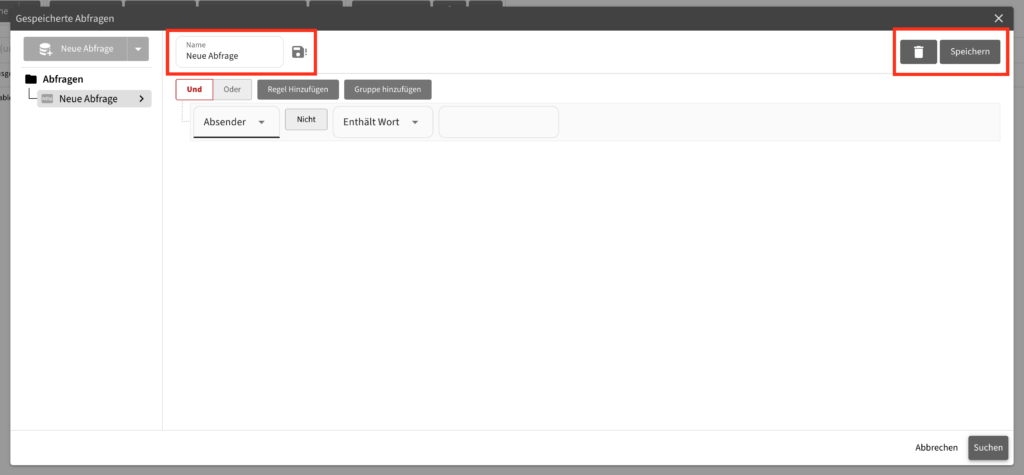The image size is (1024, 475).
Task: Expand the chevron on the Neue Abfrage tree item
Action: (x=141, y=99)
